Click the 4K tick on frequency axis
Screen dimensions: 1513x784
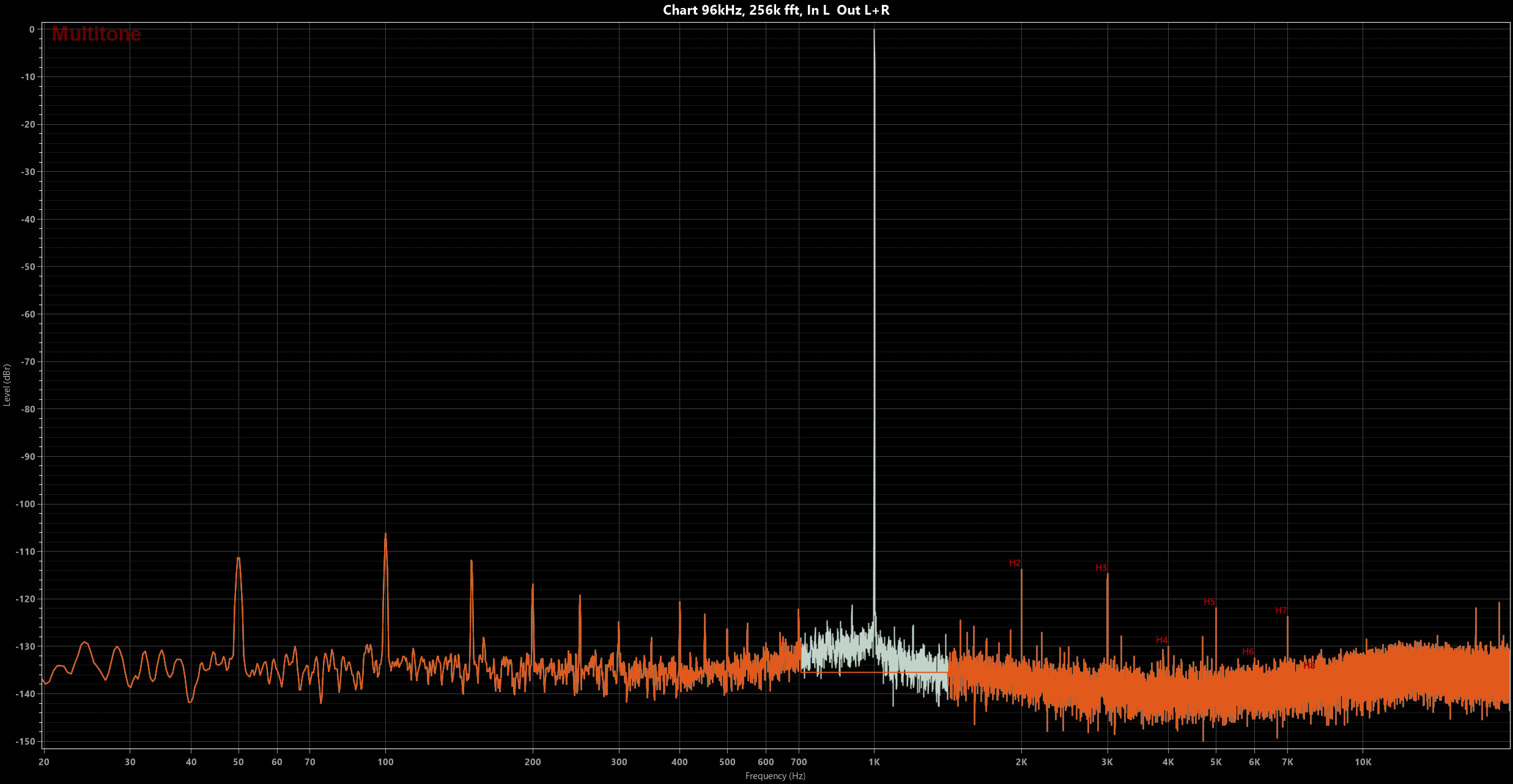click(x=1168, y=762)
